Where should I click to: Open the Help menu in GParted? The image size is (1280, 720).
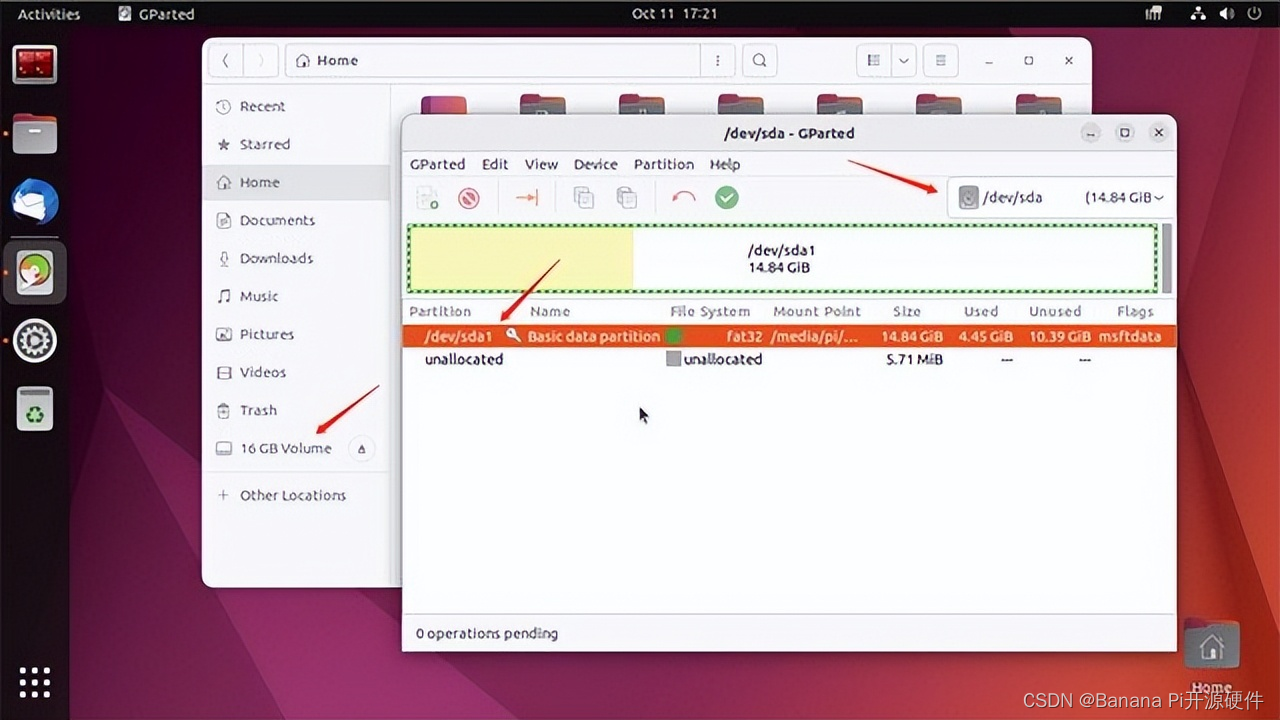tap(725, 164)
